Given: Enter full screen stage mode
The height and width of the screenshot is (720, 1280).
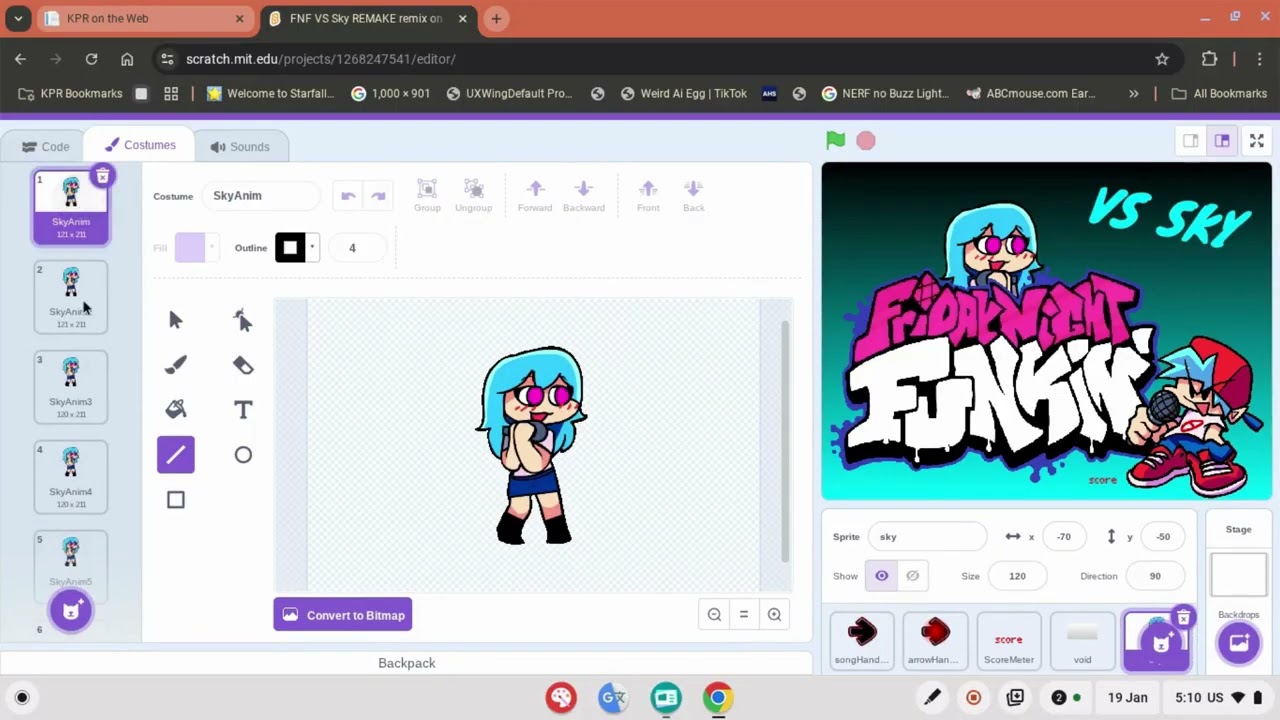Looking at the screenshot, I should pos(1257,141).
